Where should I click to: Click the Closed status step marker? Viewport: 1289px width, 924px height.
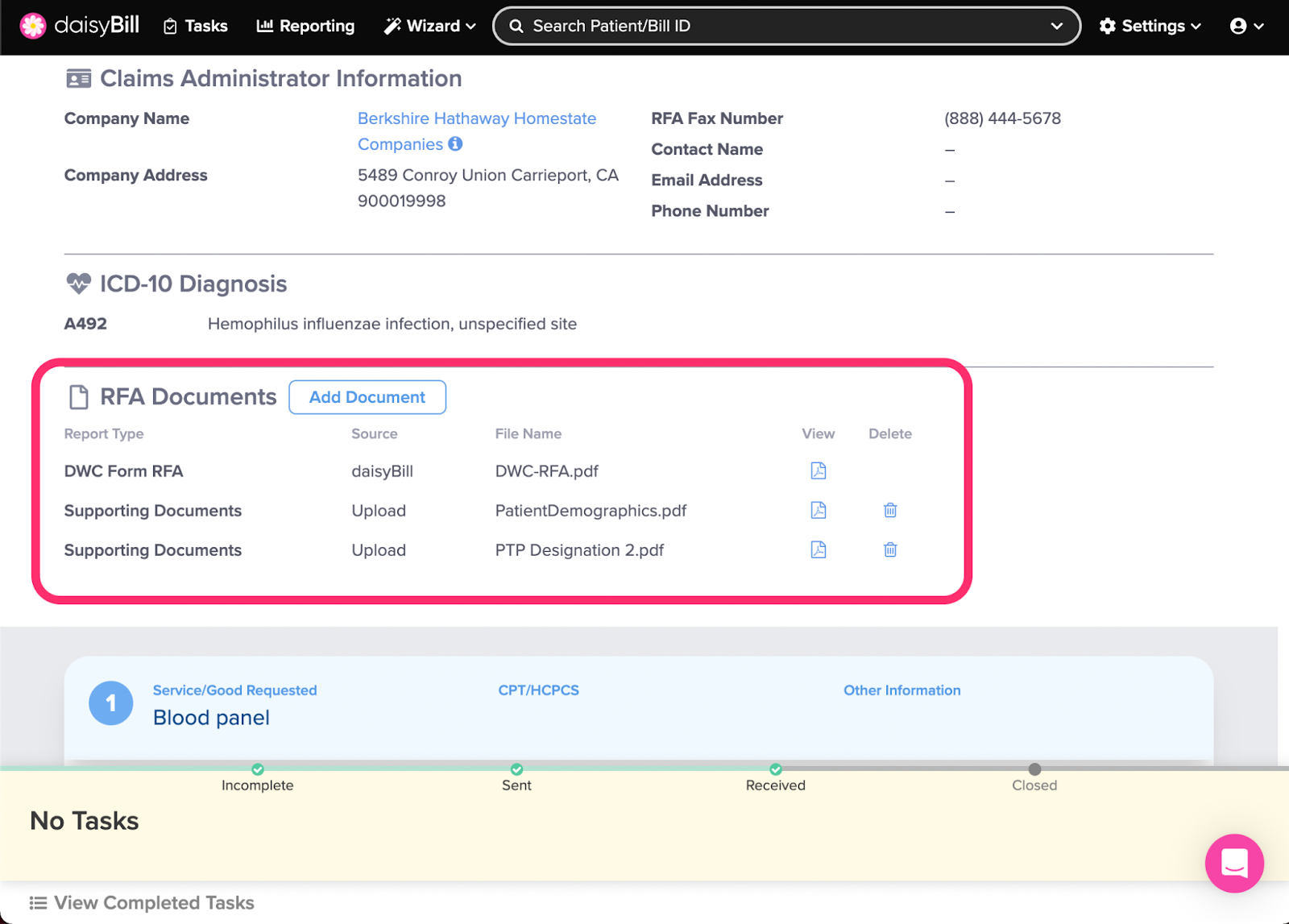tap(1034, 769)
